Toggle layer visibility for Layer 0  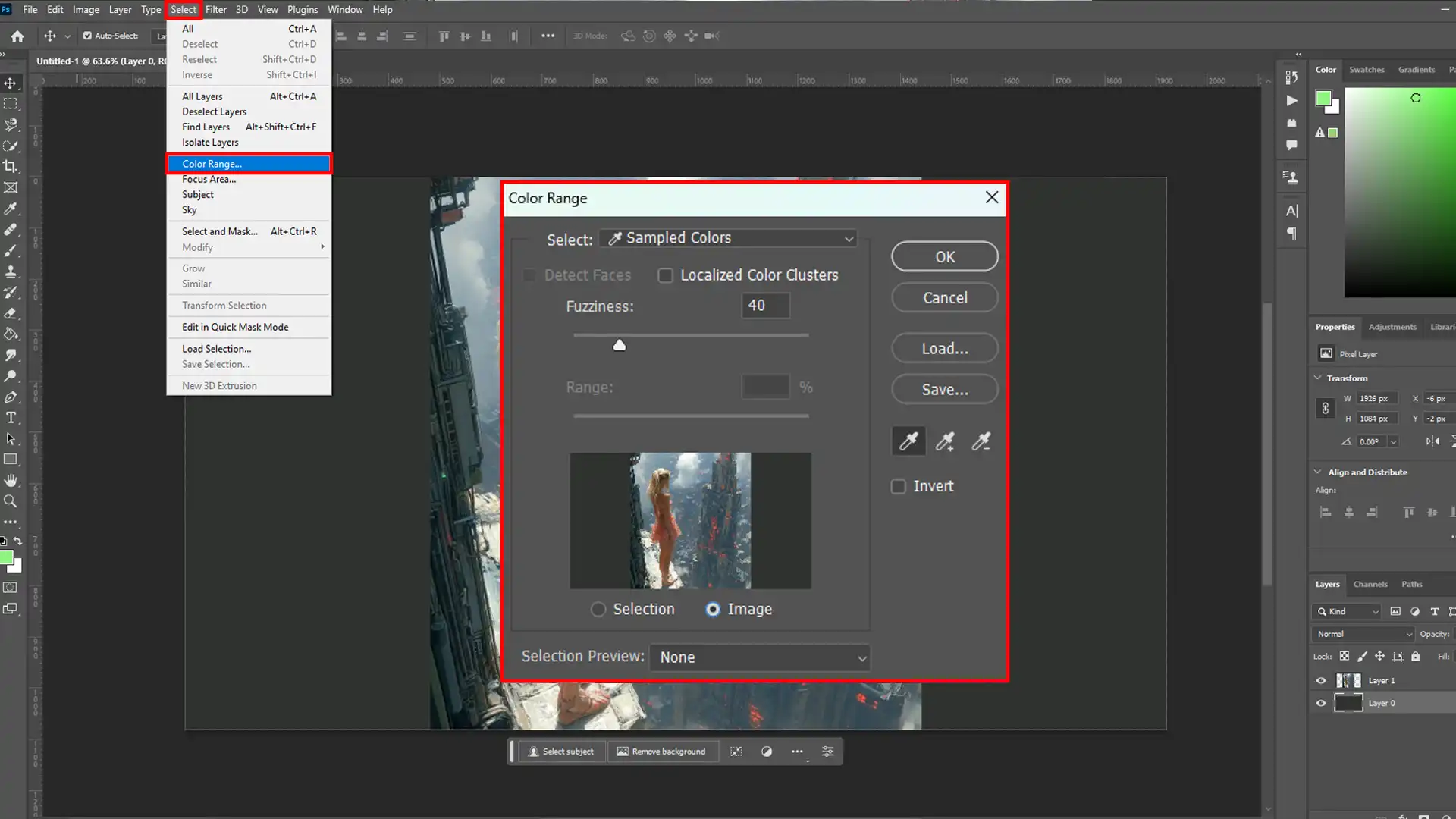(x=1321, y=703)
